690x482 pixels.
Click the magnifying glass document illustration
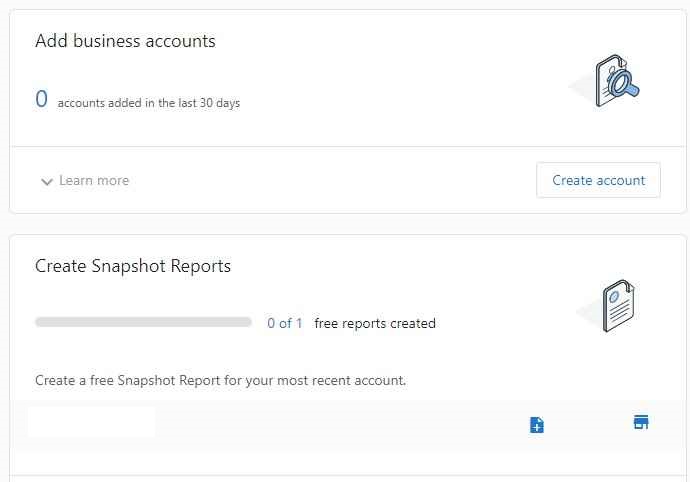[617, 81]
